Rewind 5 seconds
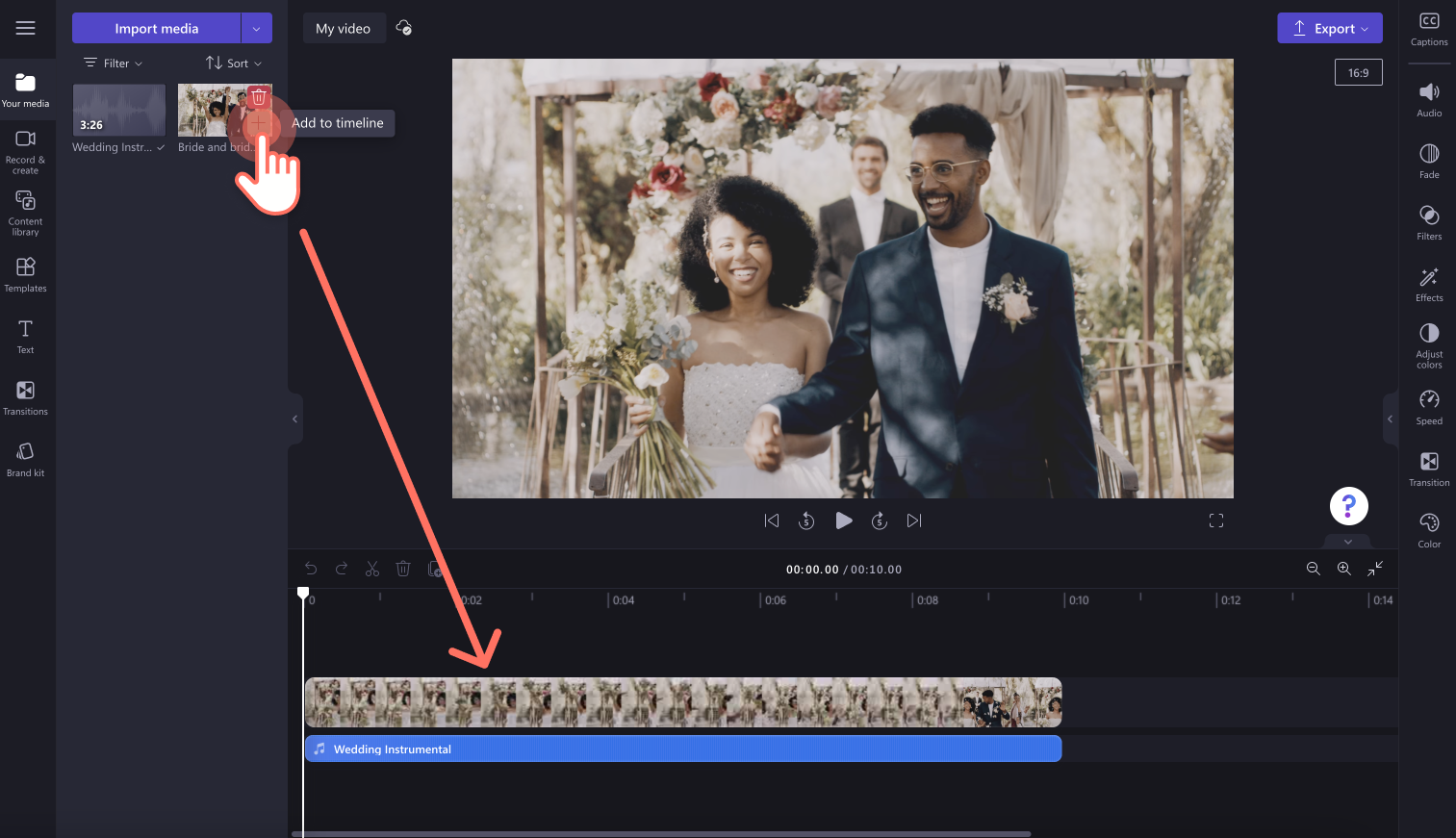 [806, 521]
